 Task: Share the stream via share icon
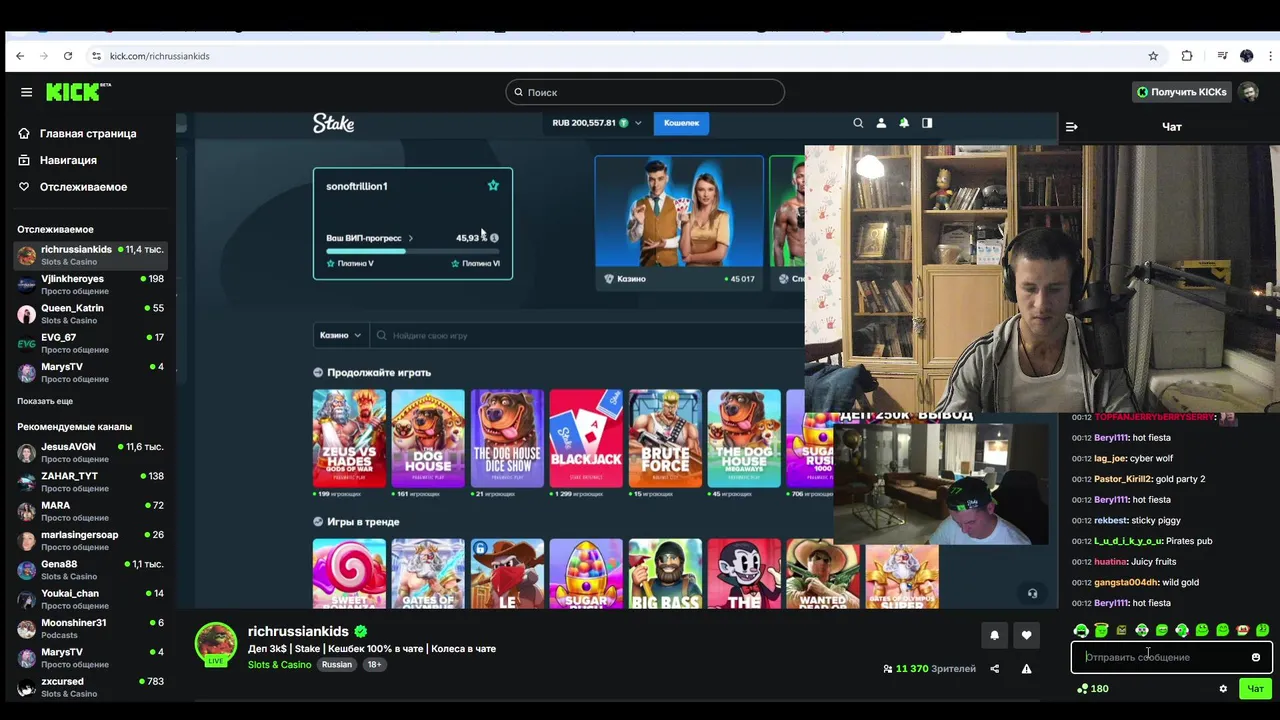[x=994, y=669]
